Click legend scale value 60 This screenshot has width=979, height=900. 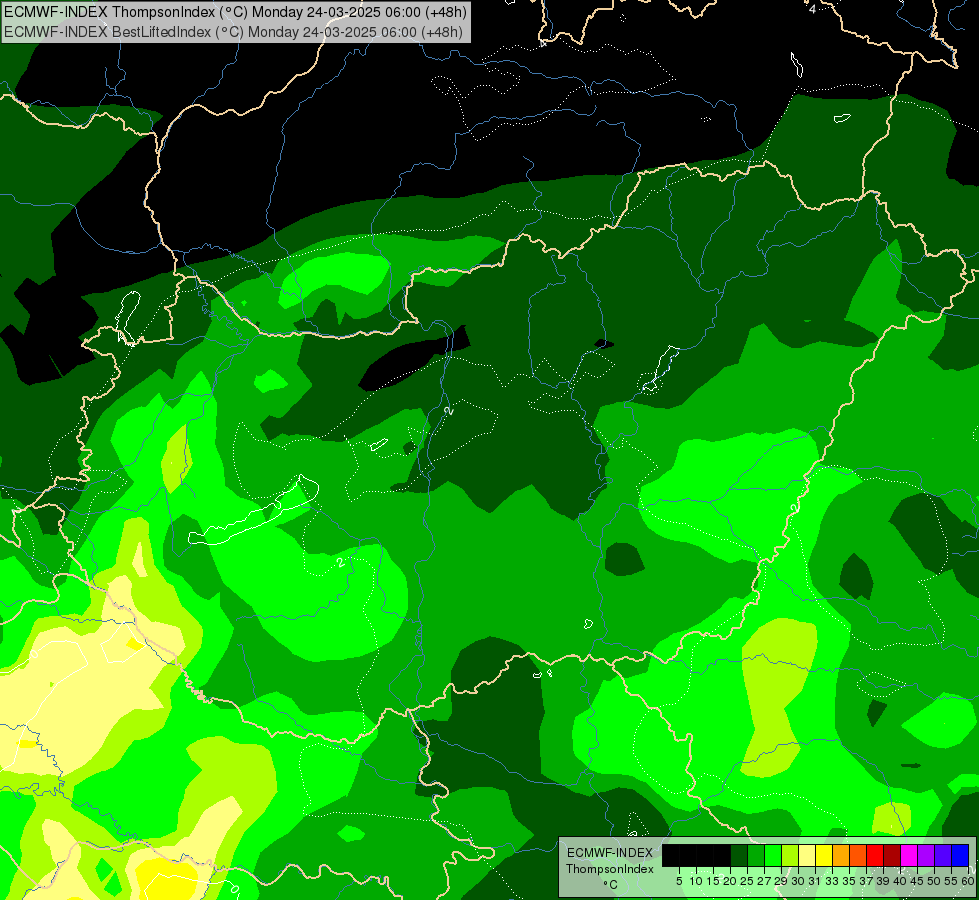968,881
